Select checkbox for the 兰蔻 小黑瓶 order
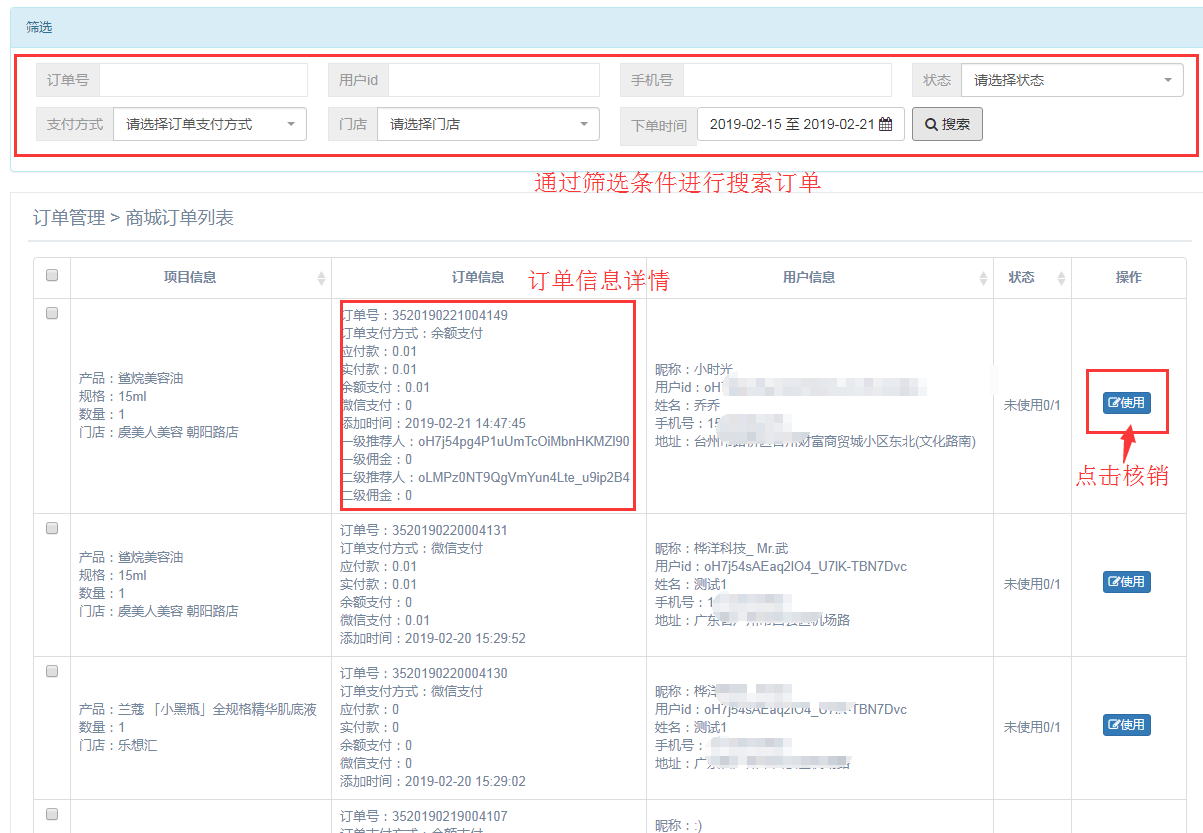Screen dimensions: 1203x833 (x=52, y=671)
